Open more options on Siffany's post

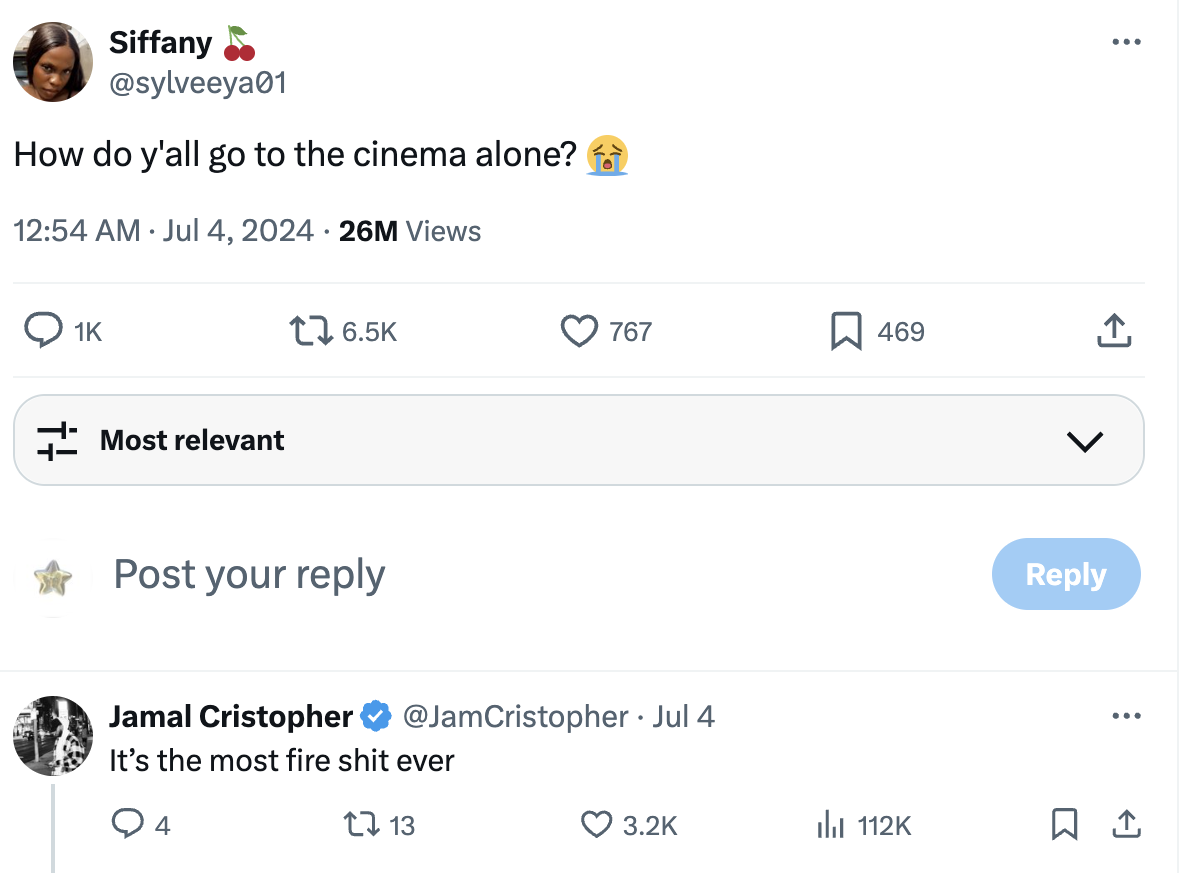coord(1126,43)
